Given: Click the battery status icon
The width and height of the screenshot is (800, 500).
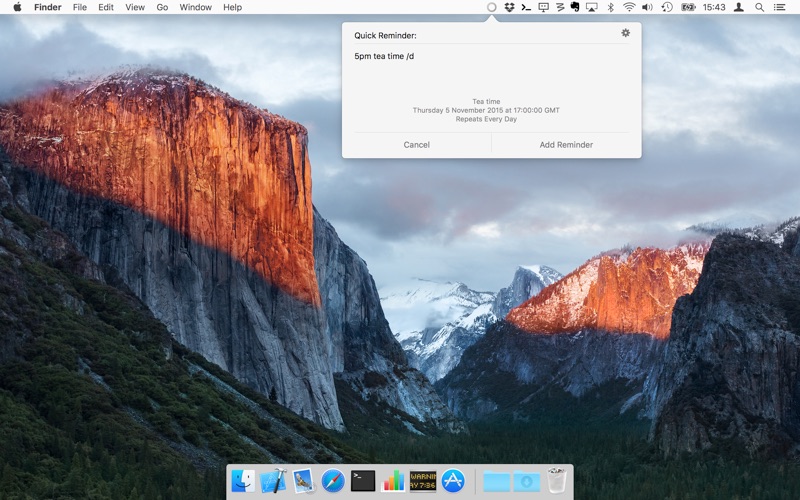Looking at the screenshot, I should pos(688,7).
